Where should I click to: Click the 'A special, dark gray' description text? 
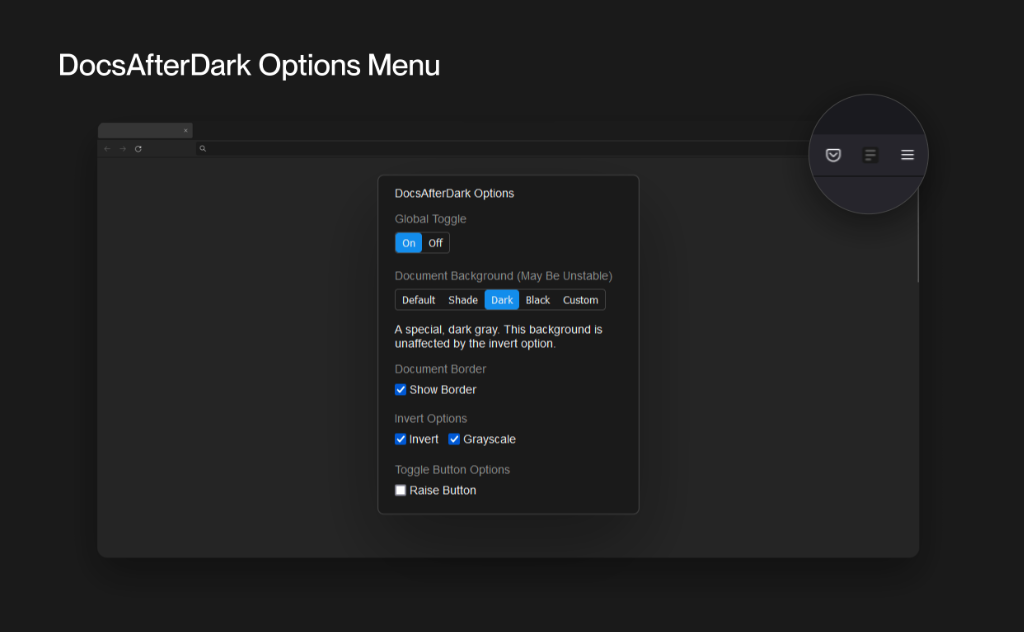click(x=498, y=336)
